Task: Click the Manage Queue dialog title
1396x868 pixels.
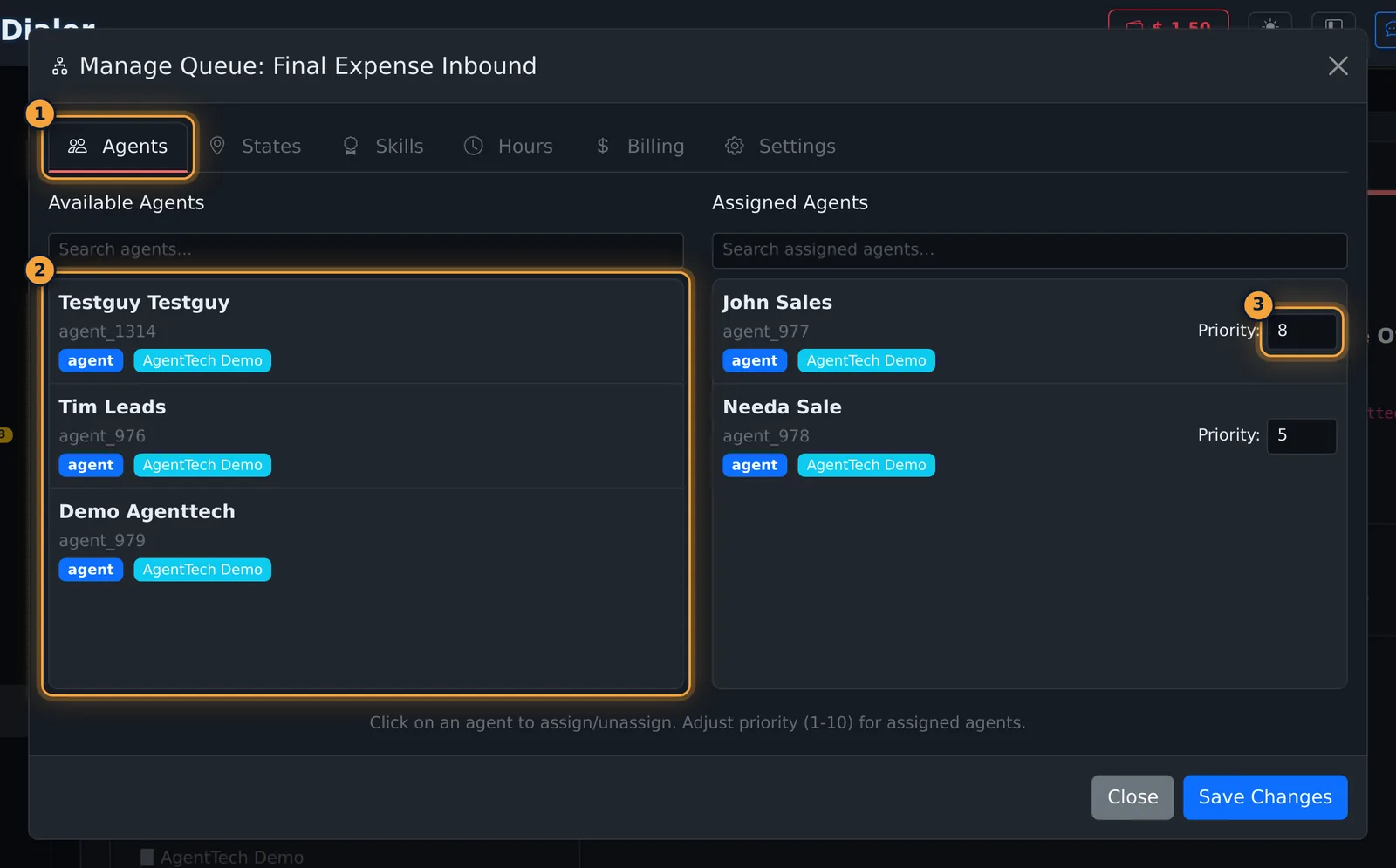Action: [x=308, y=66]
